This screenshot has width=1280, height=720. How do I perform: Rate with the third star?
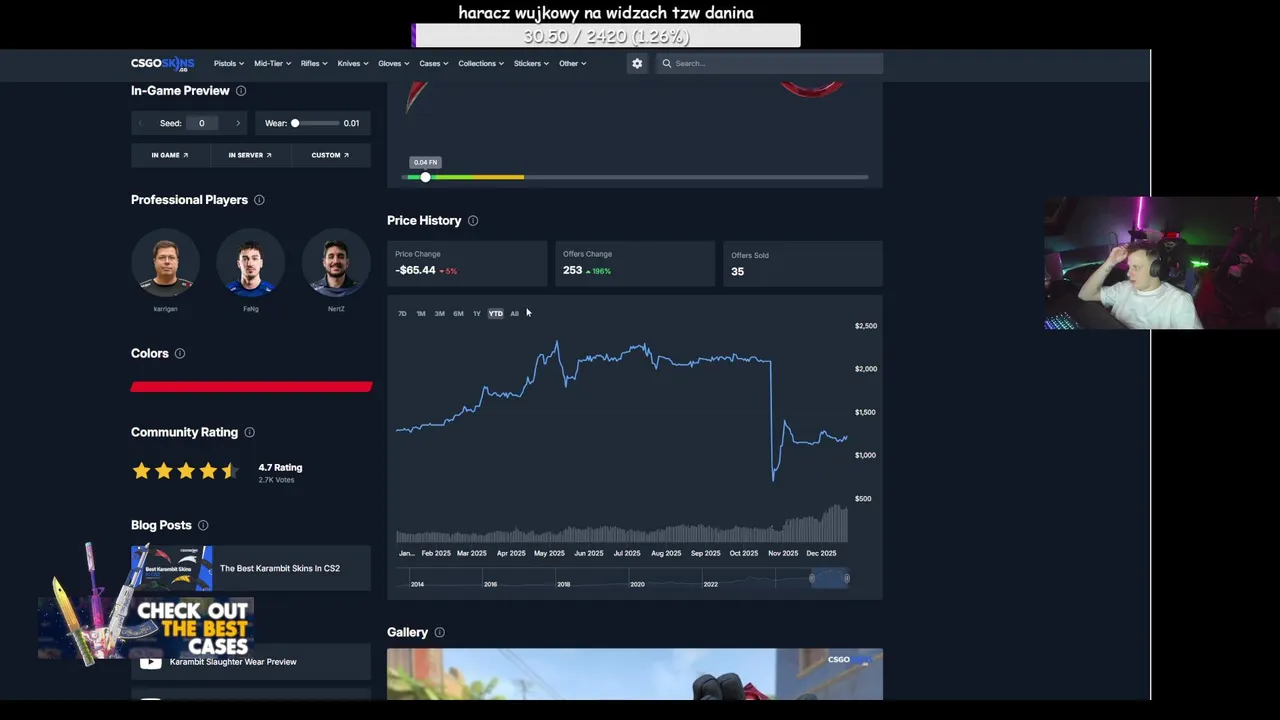pyautogui.click(x=186, y=470)
